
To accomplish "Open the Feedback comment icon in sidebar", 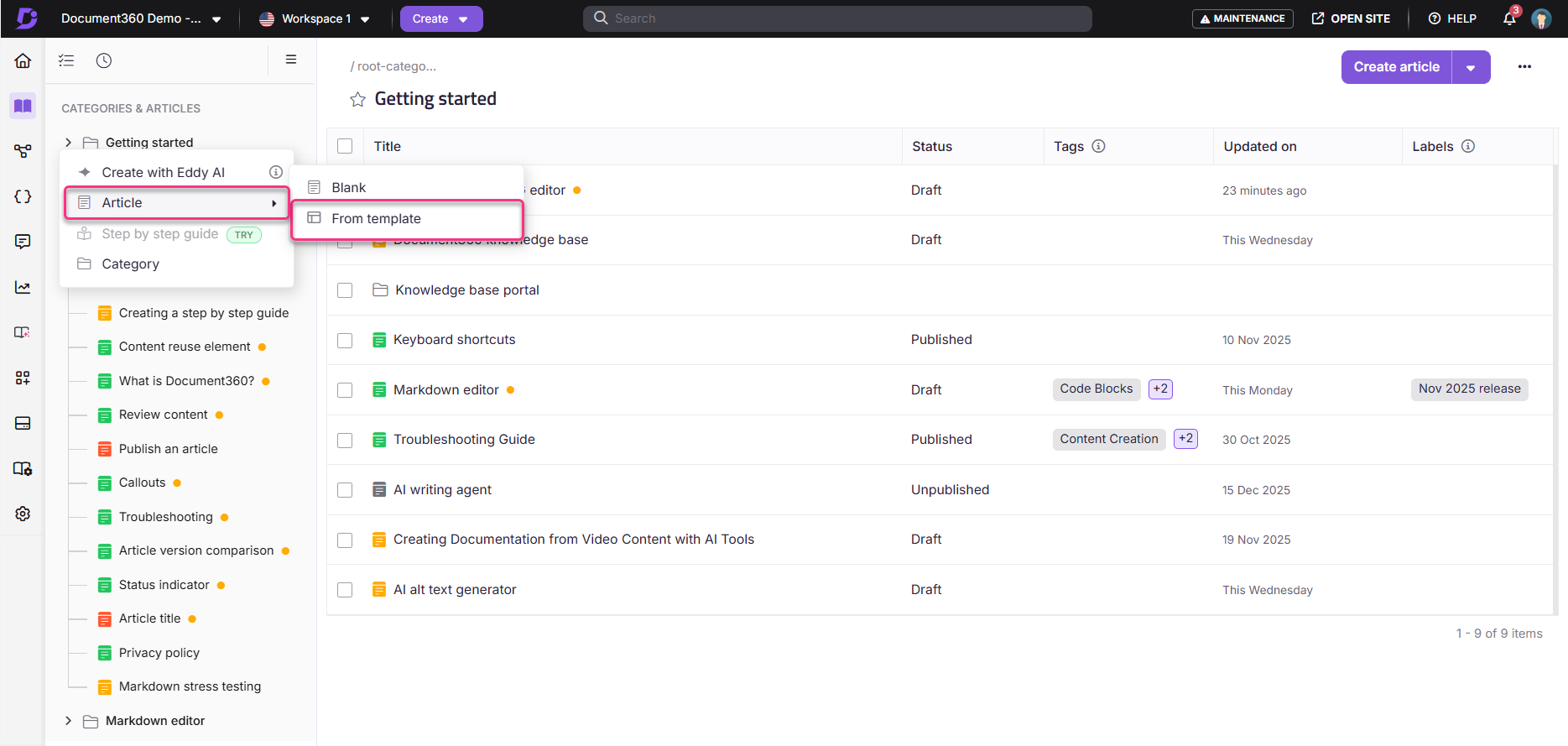I will coord(23,242).
